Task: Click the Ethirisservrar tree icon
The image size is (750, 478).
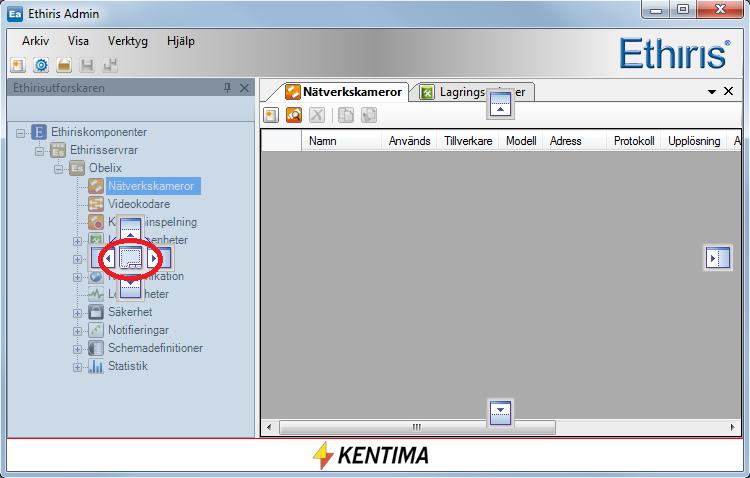Action: 58,150
